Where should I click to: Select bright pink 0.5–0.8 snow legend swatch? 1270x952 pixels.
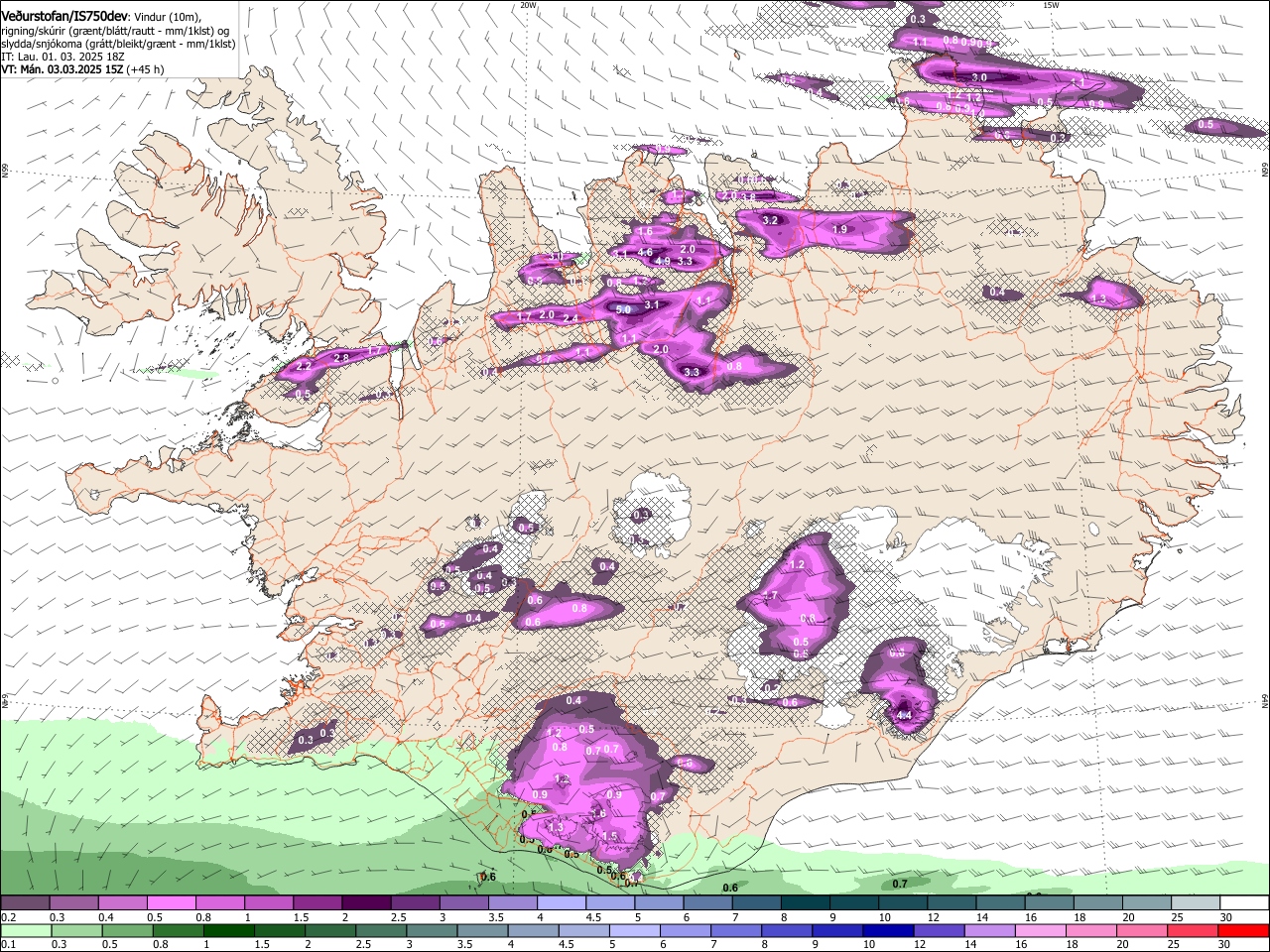tap(171, 903)
